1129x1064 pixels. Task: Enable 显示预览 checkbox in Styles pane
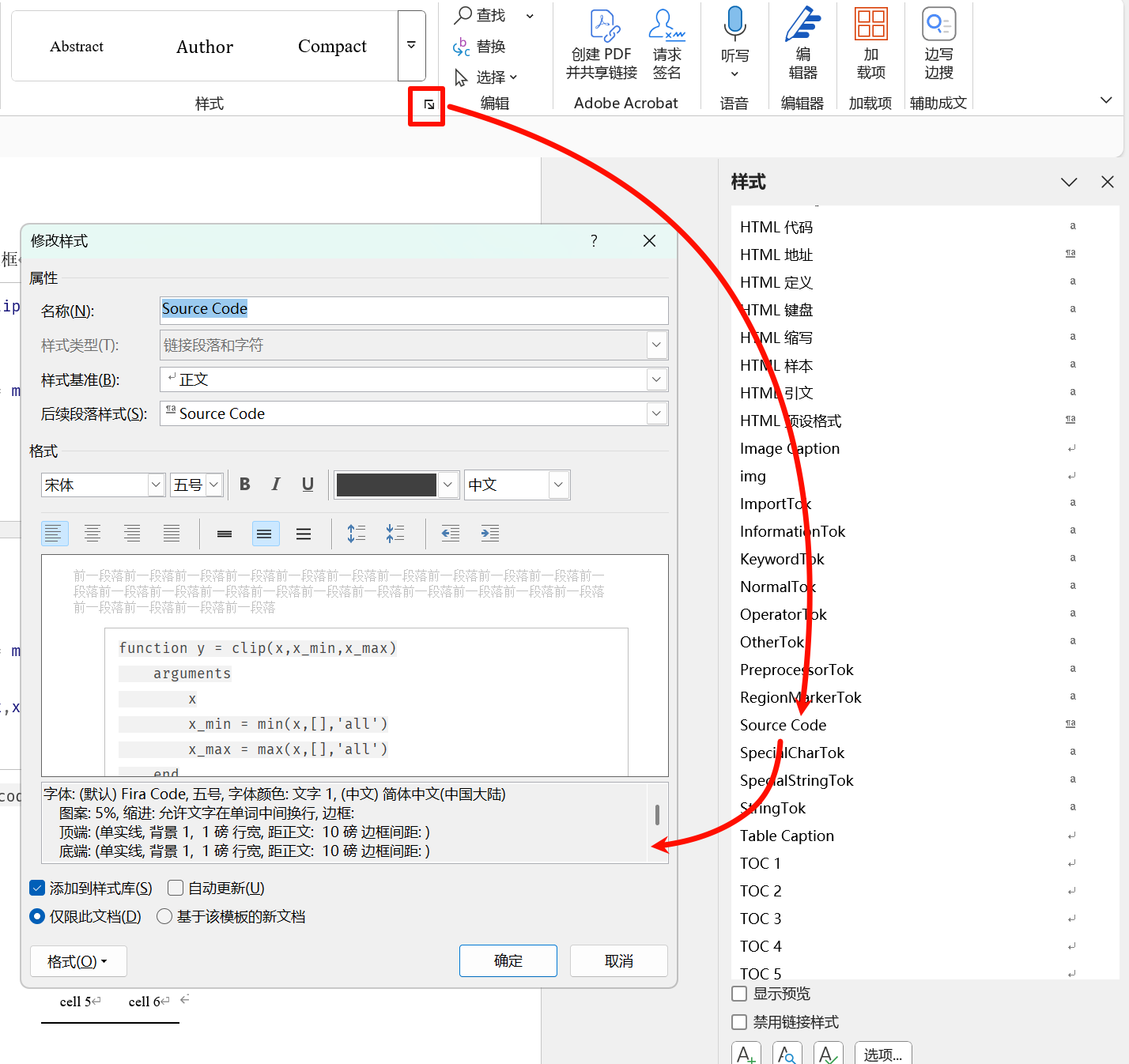739,994
